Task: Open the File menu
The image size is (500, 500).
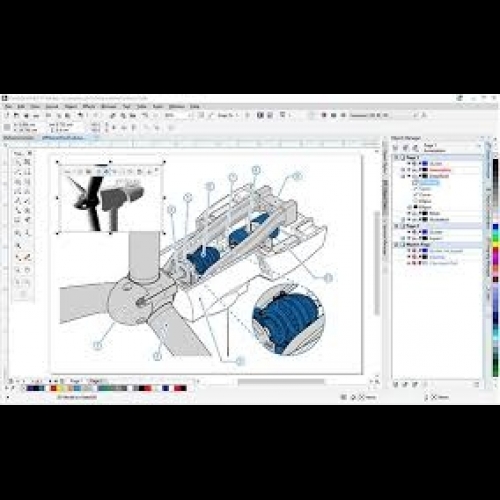Action: tap(8, 107)
